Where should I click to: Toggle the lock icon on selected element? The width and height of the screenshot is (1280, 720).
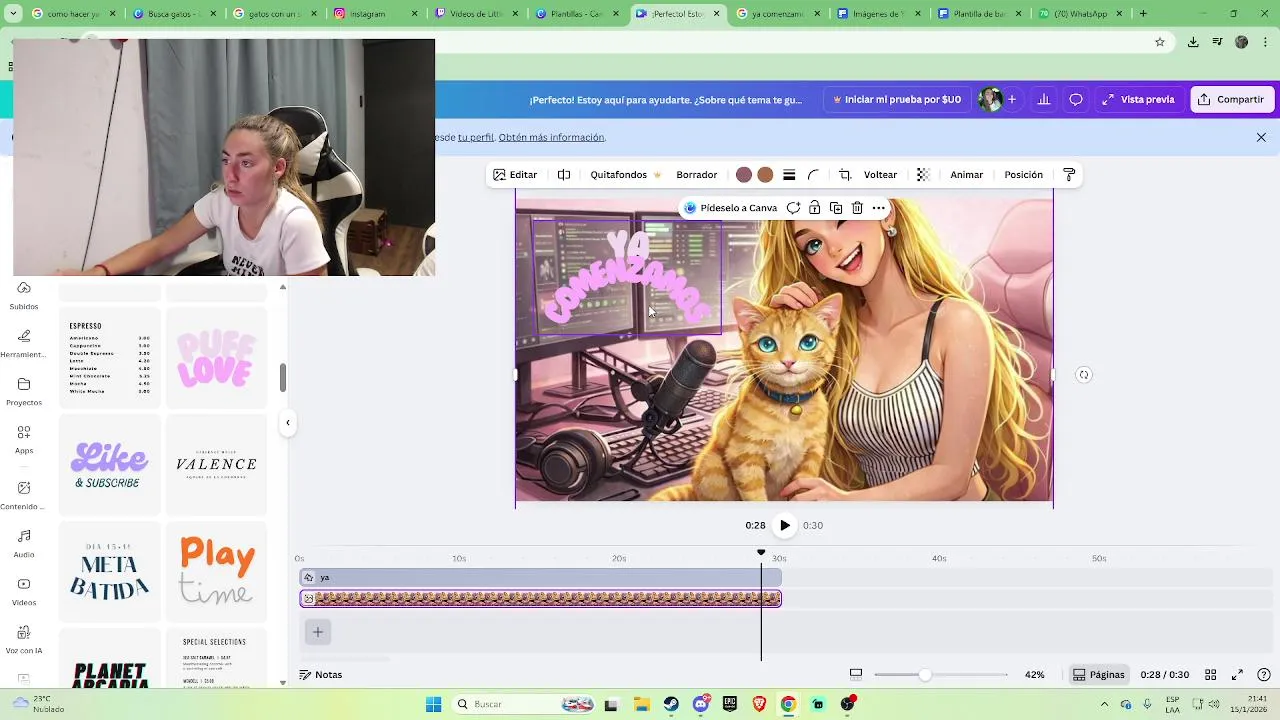tap(815, 208)
